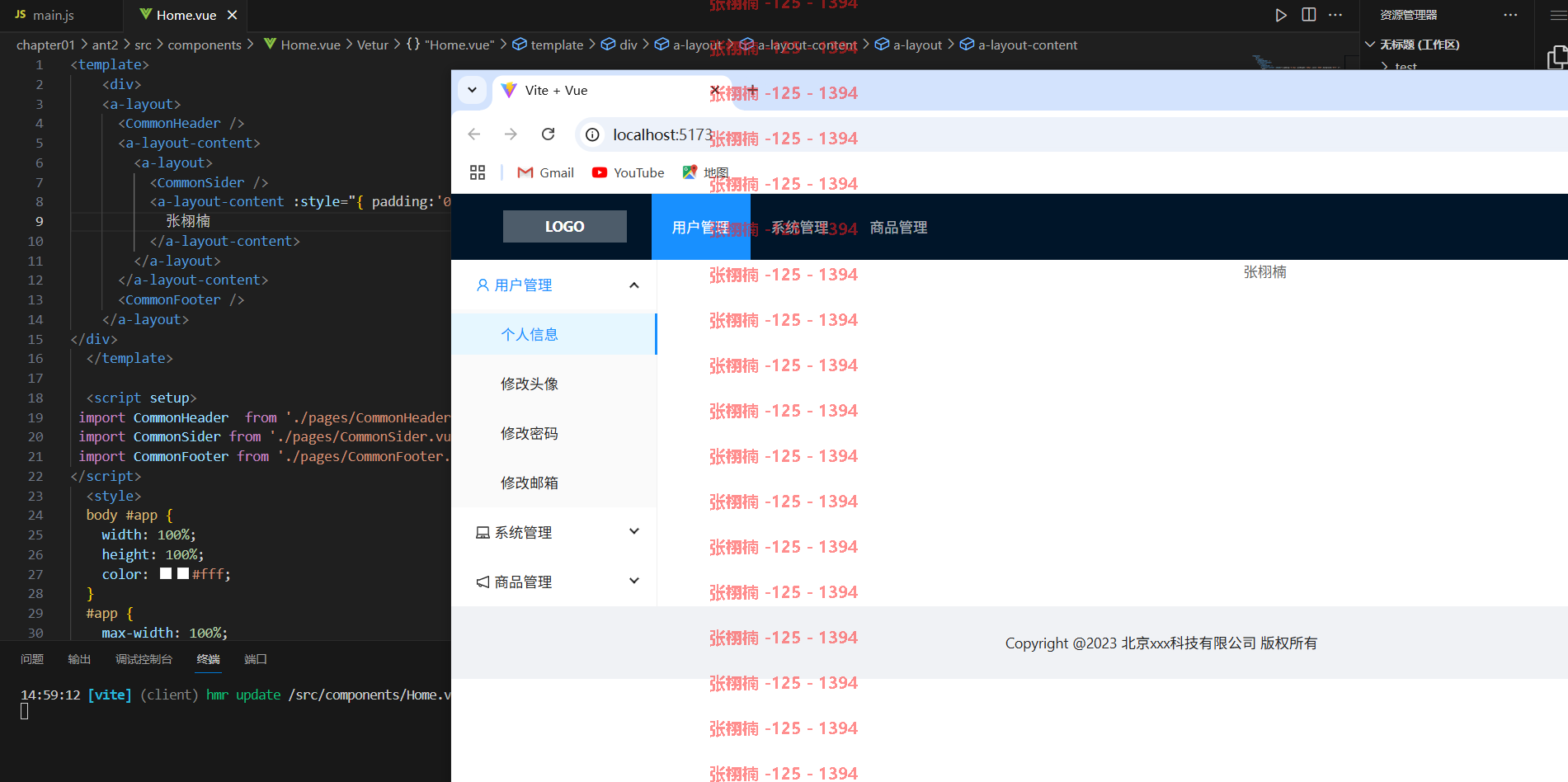Screen dimensions: 1568x782
Task: Open the browser tab search dropdown
Action: 472,90
